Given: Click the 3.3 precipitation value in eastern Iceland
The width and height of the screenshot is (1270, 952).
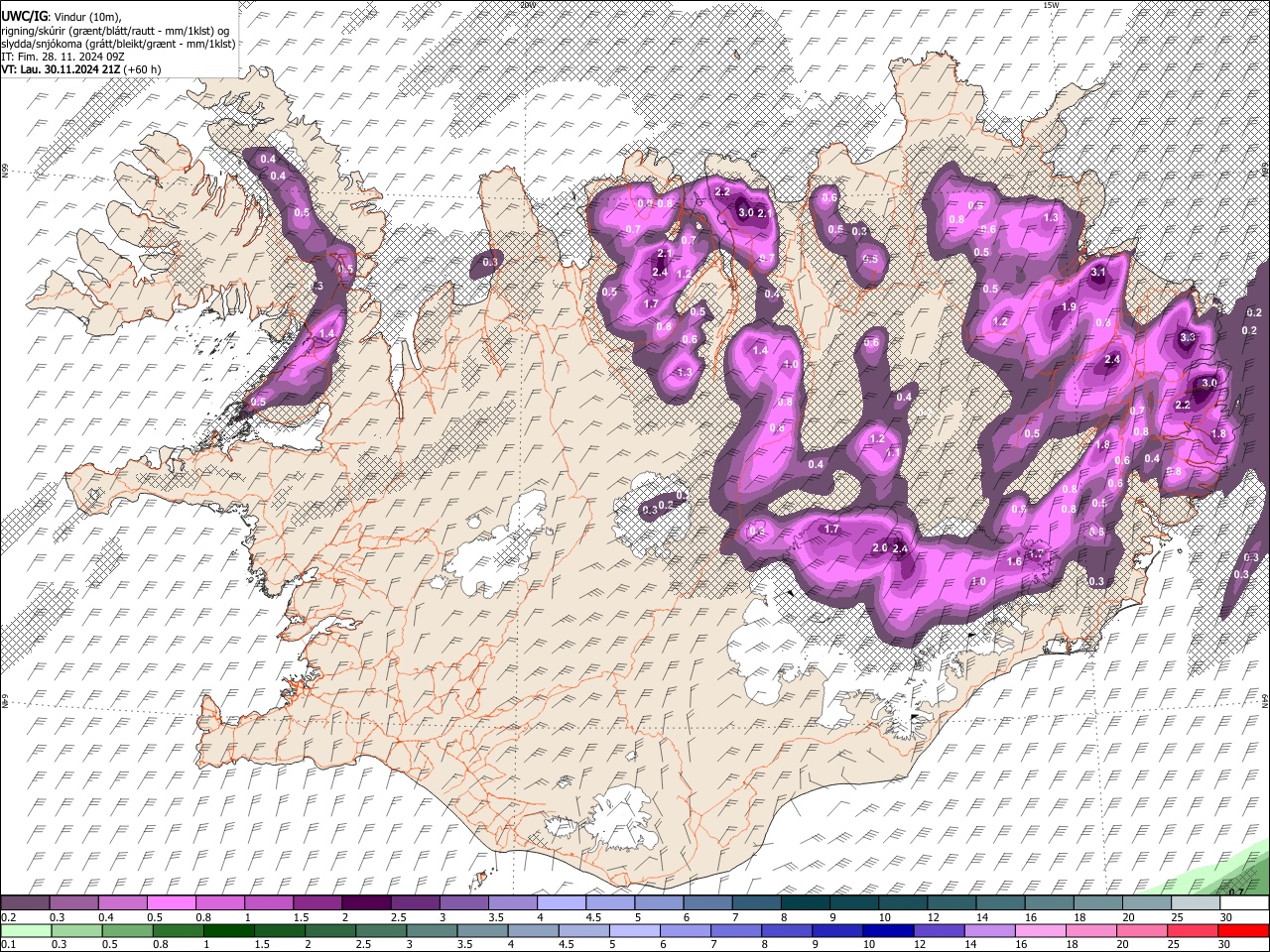Looking at the screenshot, I should pos(1187,337).
